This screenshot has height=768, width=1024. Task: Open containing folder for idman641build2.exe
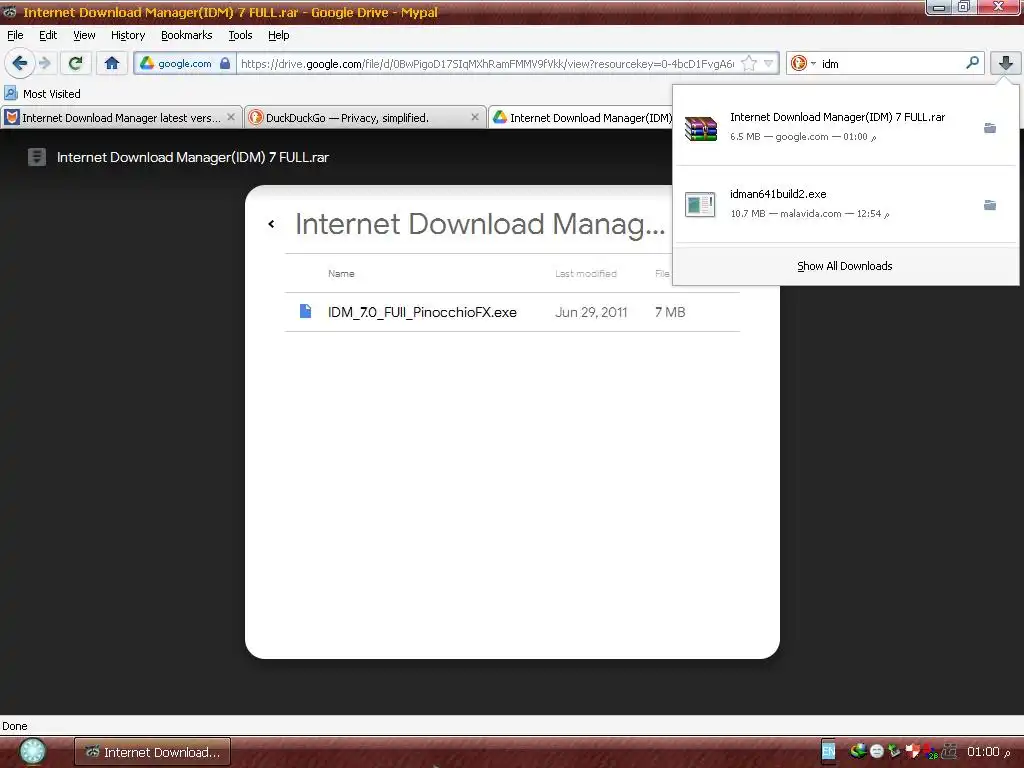(x=990, y=205)
